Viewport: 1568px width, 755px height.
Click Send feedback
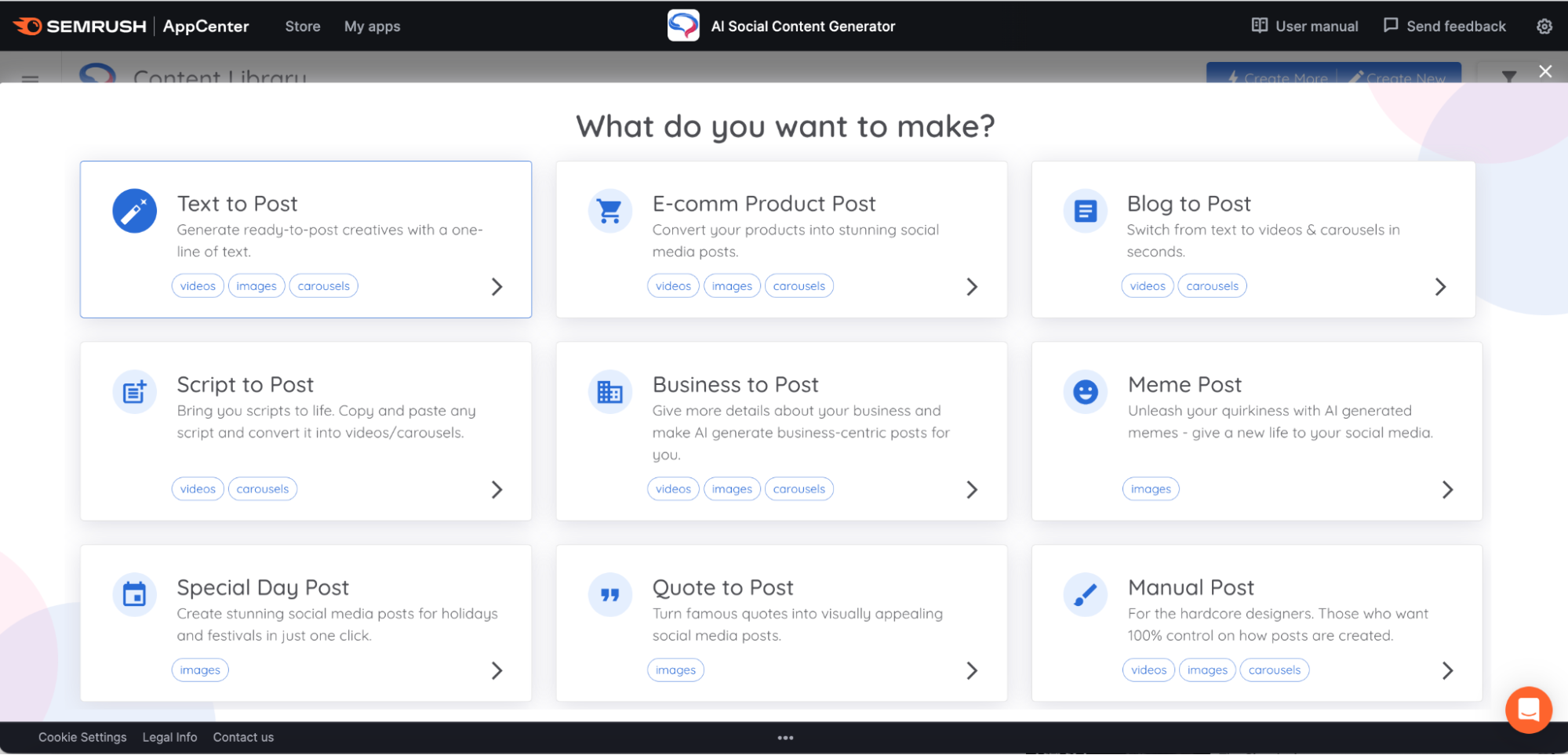click(x=1444, y=26)
